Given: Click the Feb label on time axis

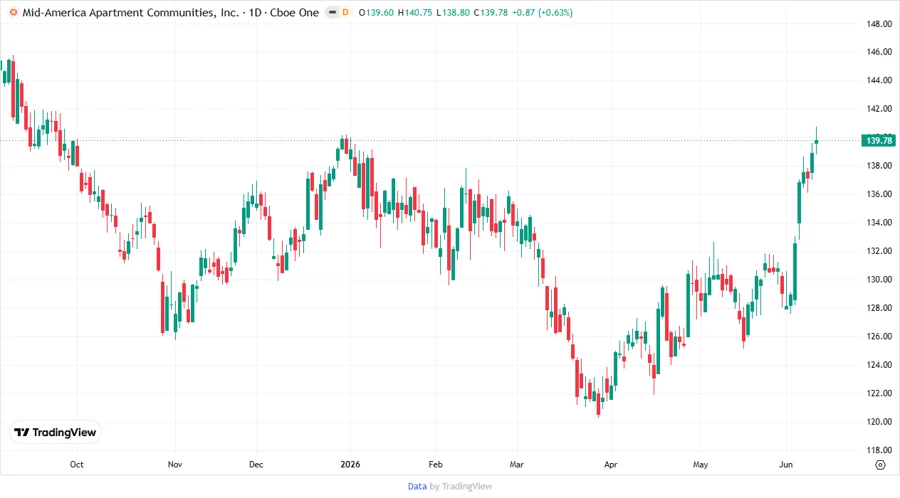Looking at the screenshot, I should click(436, 464).
